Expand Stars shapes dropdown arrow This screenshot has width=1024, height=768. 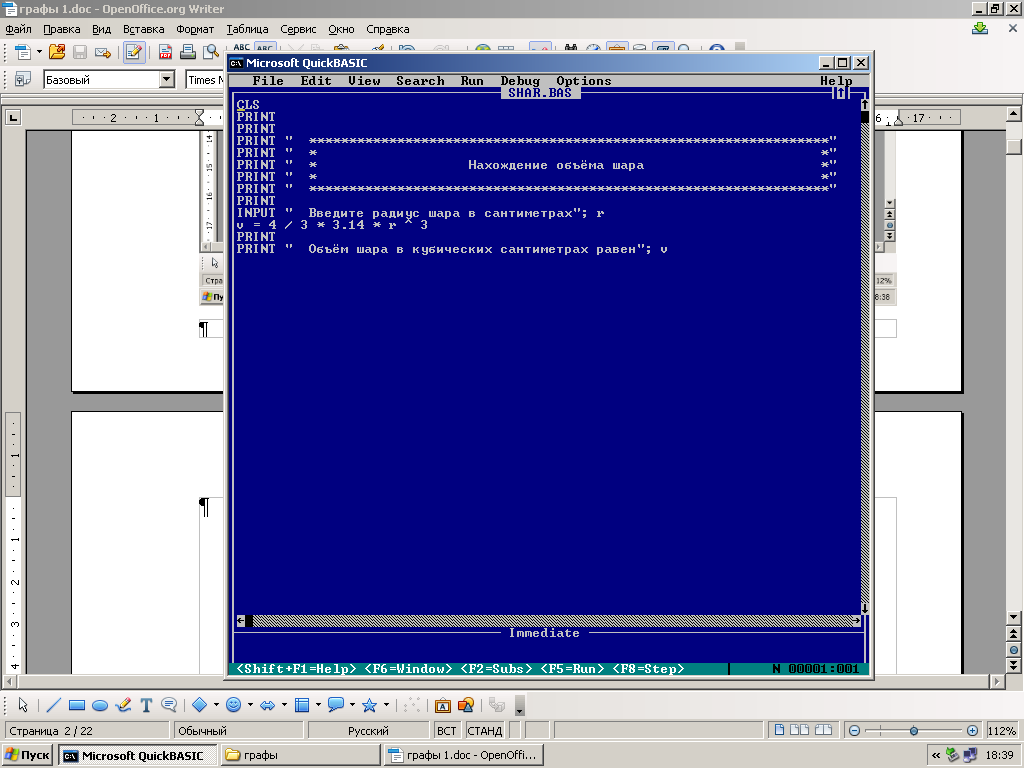click(386, 705)
